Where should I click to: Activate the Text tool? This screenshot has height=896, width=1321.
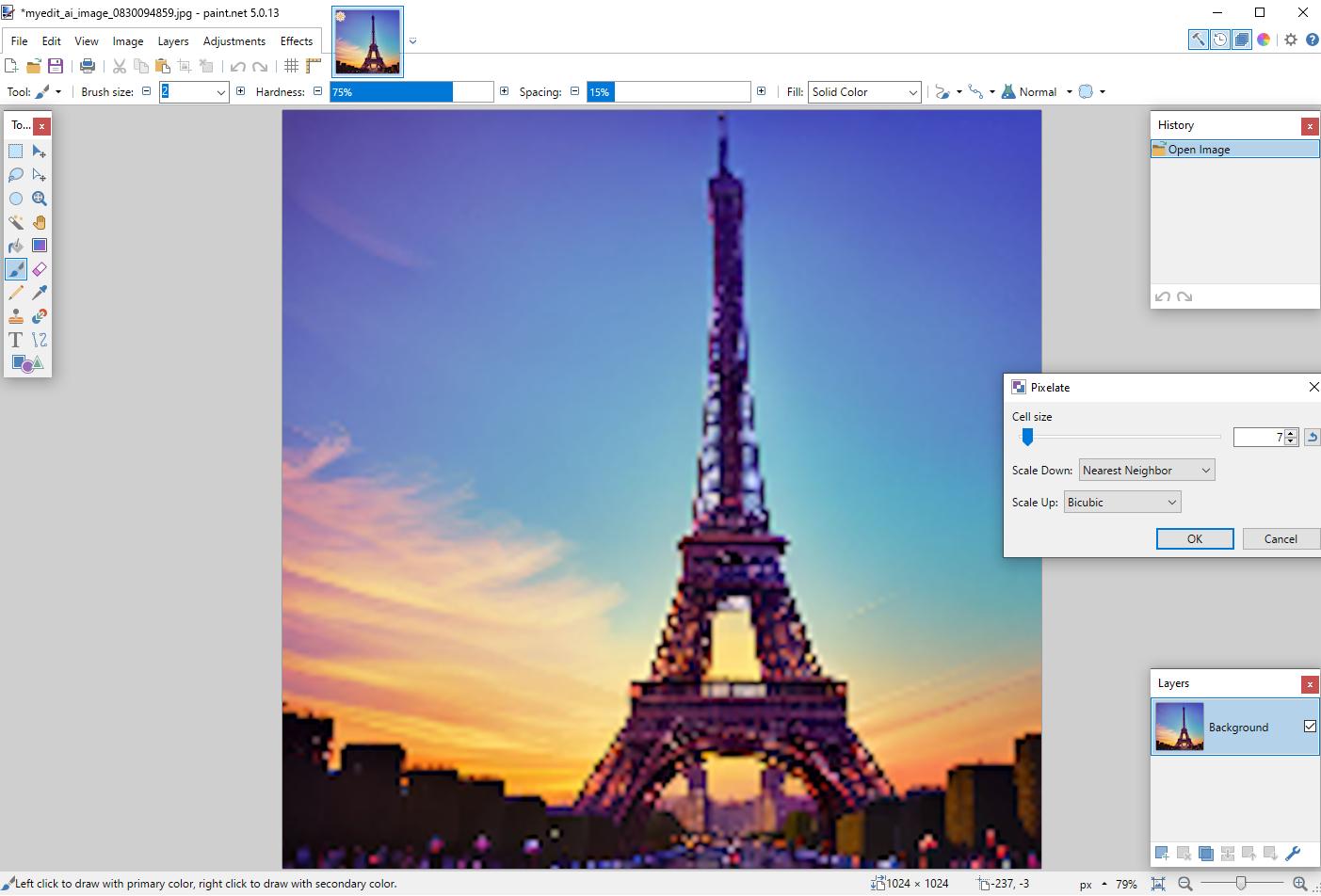(x=15, y=340)
